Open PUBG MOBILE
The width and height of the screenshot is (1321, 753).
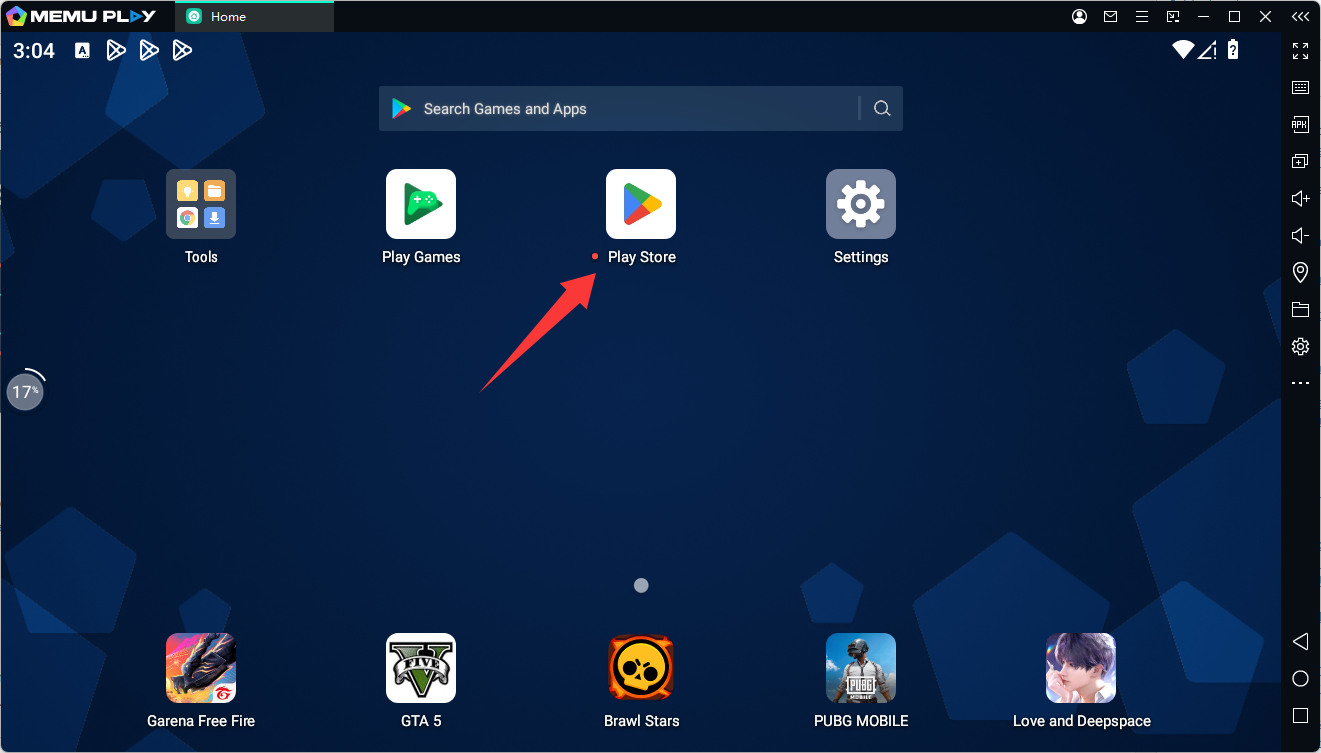860,668
